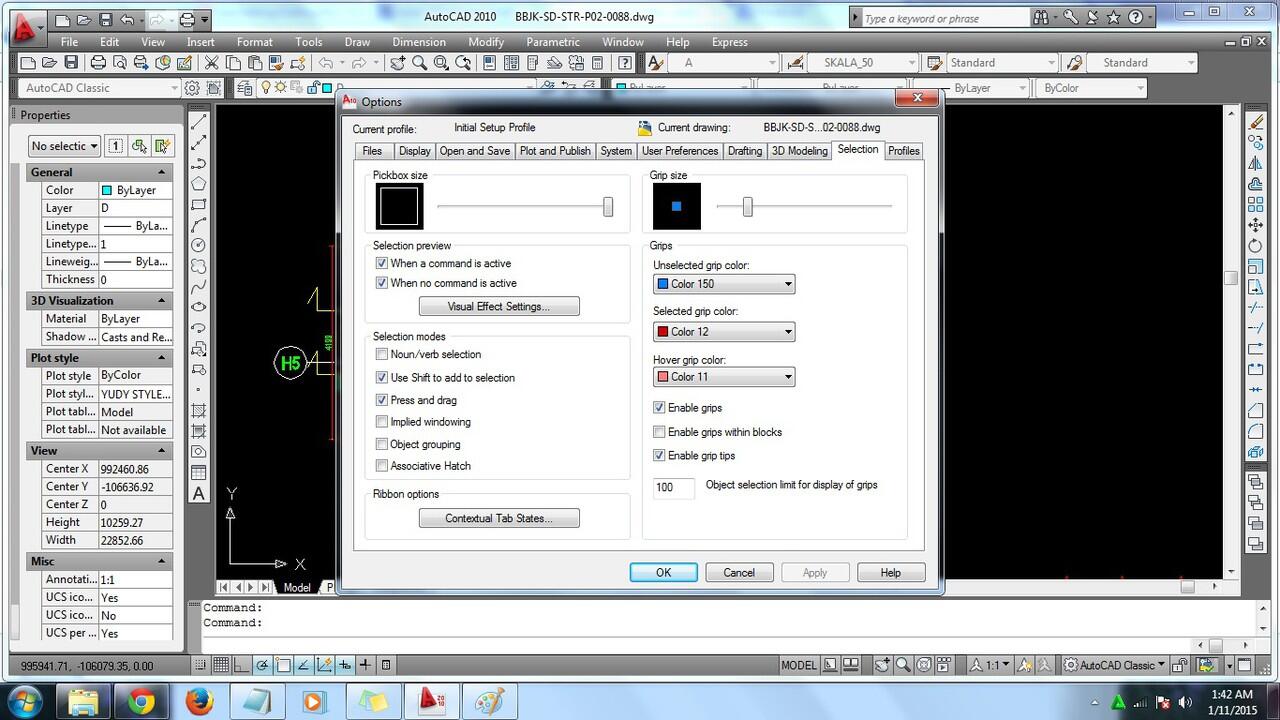Click the Zoom Realtime magnifier icon
Image resolution: width=1280 pixels, height=720 pixels.
419,62
